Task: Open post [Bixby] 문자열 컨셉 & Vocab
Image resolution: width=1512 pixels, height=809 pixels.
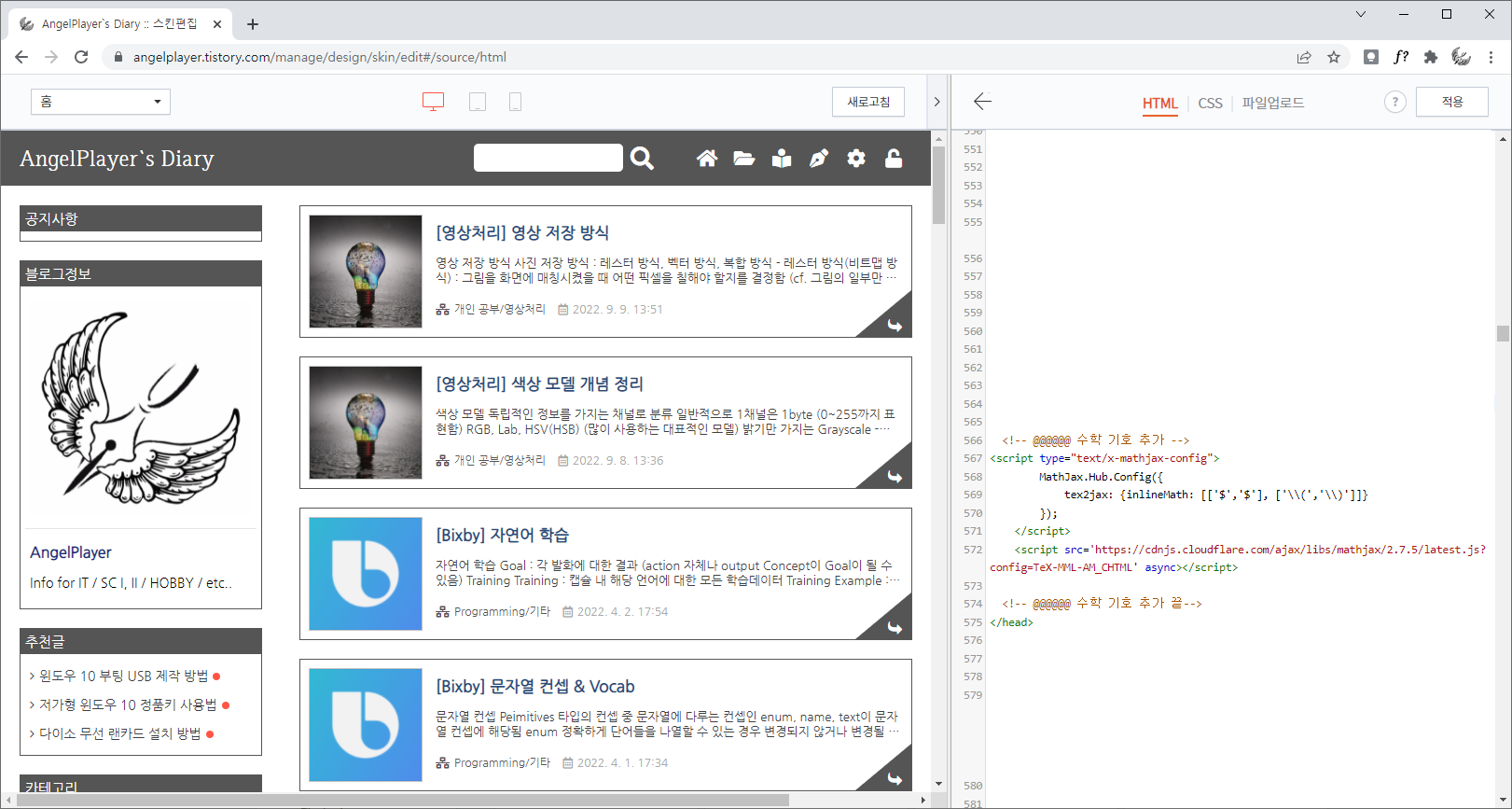Action: [x=535, y=686]
